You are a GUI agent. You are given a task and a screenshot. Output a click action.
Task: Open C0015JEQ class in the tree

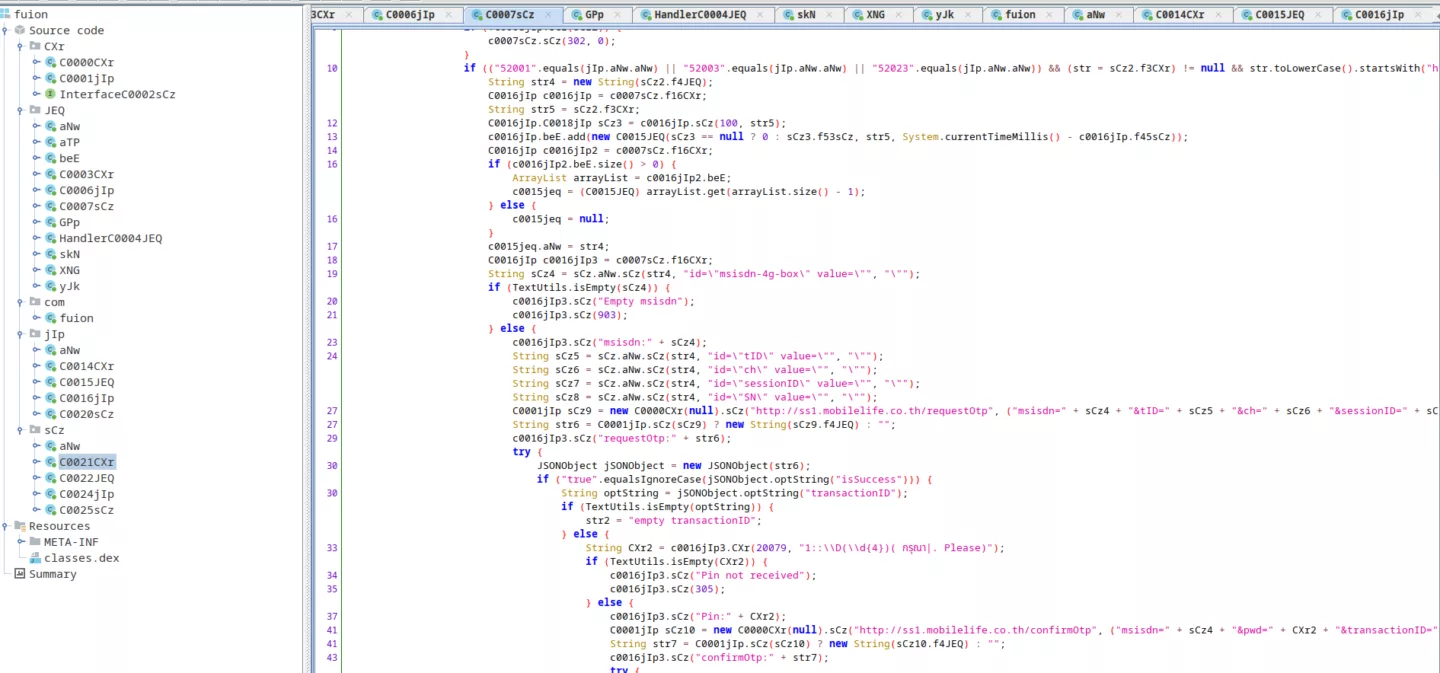tap(86, 382)
